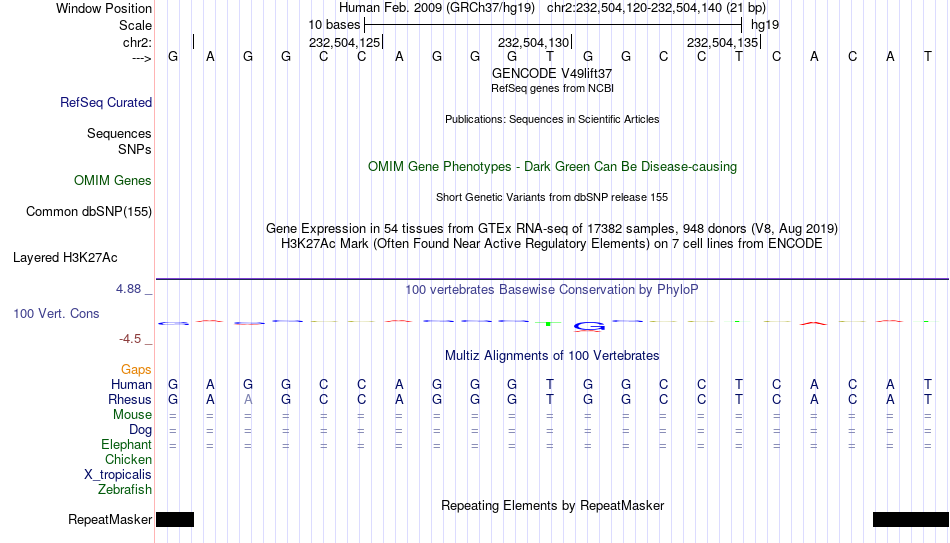Click the GENCODE V49lift37 track title
The height and width of the screenshot is (543, 950).
552,73
